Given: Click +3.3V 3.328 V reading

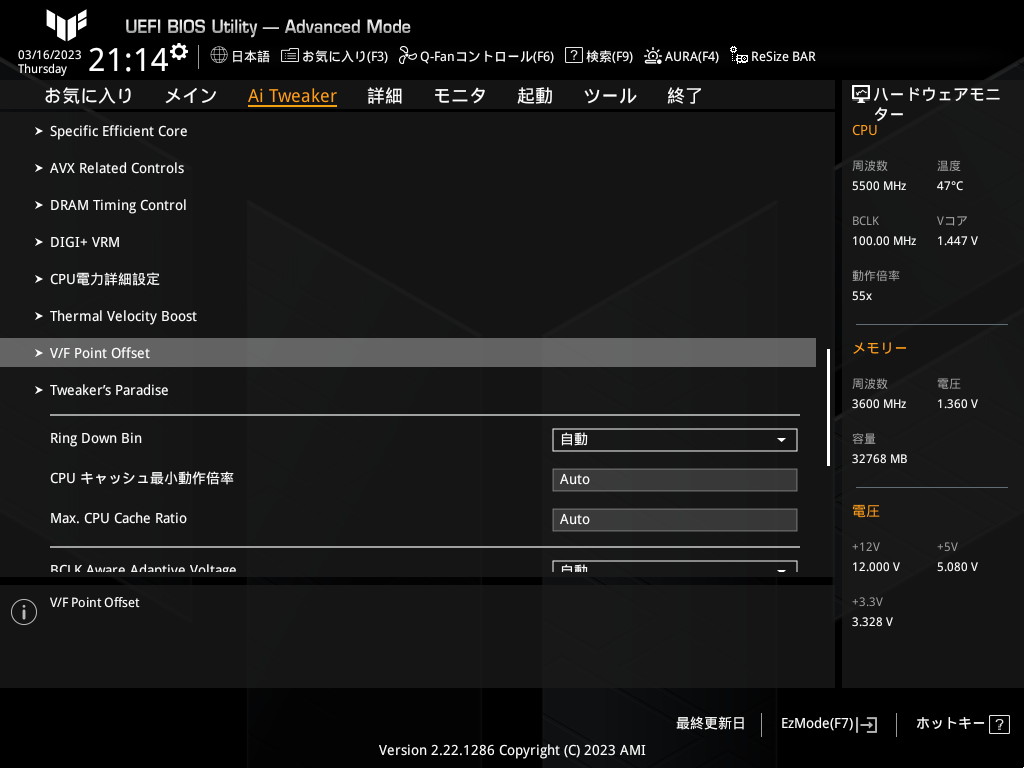Looking at the screenshot, I should click(x=872, y=622).
